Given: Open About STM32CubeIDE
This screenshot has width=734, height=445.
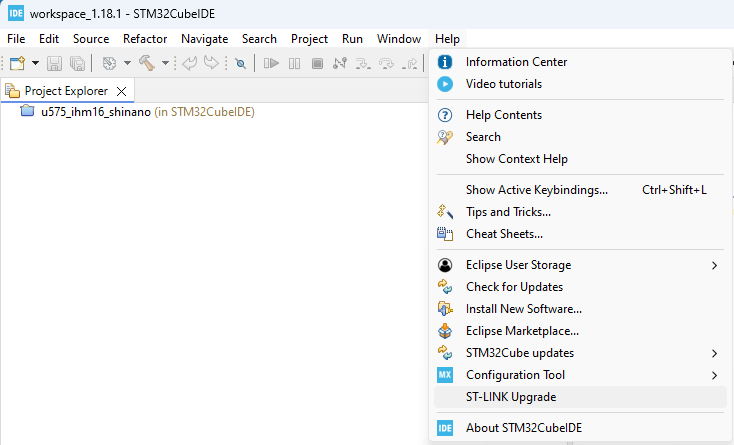Looking at the screenshot, I should (x=580, y=428).
